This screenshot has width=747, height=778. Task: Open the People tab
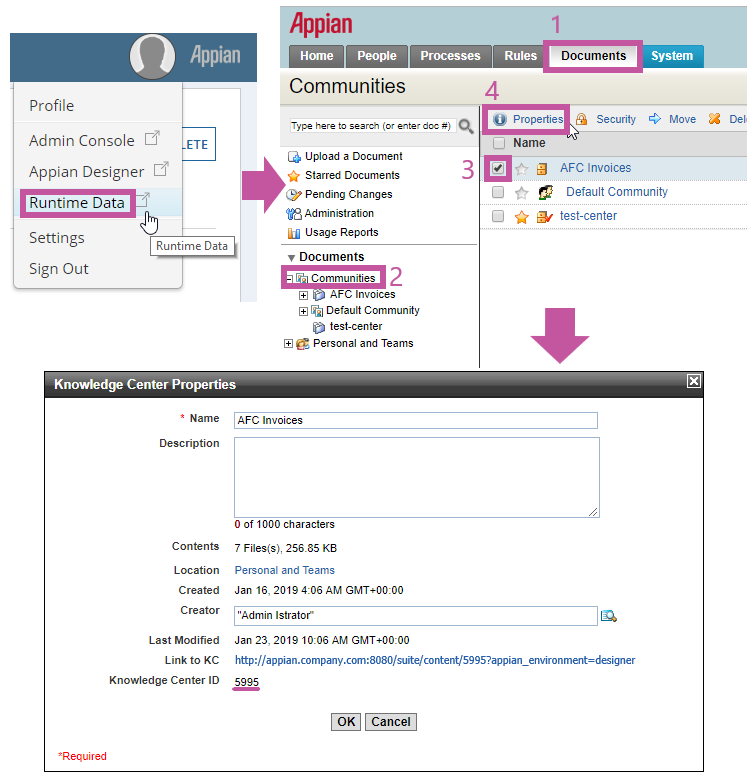377,56
